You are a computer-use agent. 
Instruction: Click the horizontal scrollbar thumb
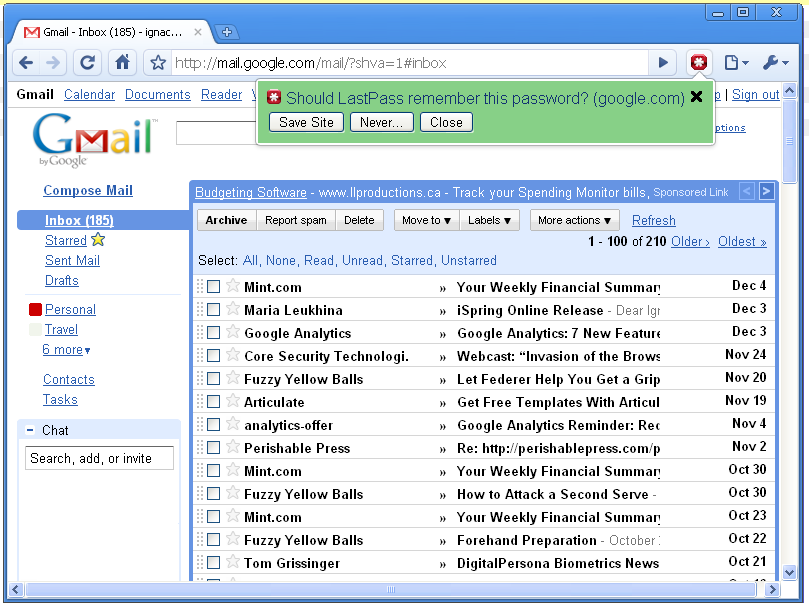coord(391,589)
